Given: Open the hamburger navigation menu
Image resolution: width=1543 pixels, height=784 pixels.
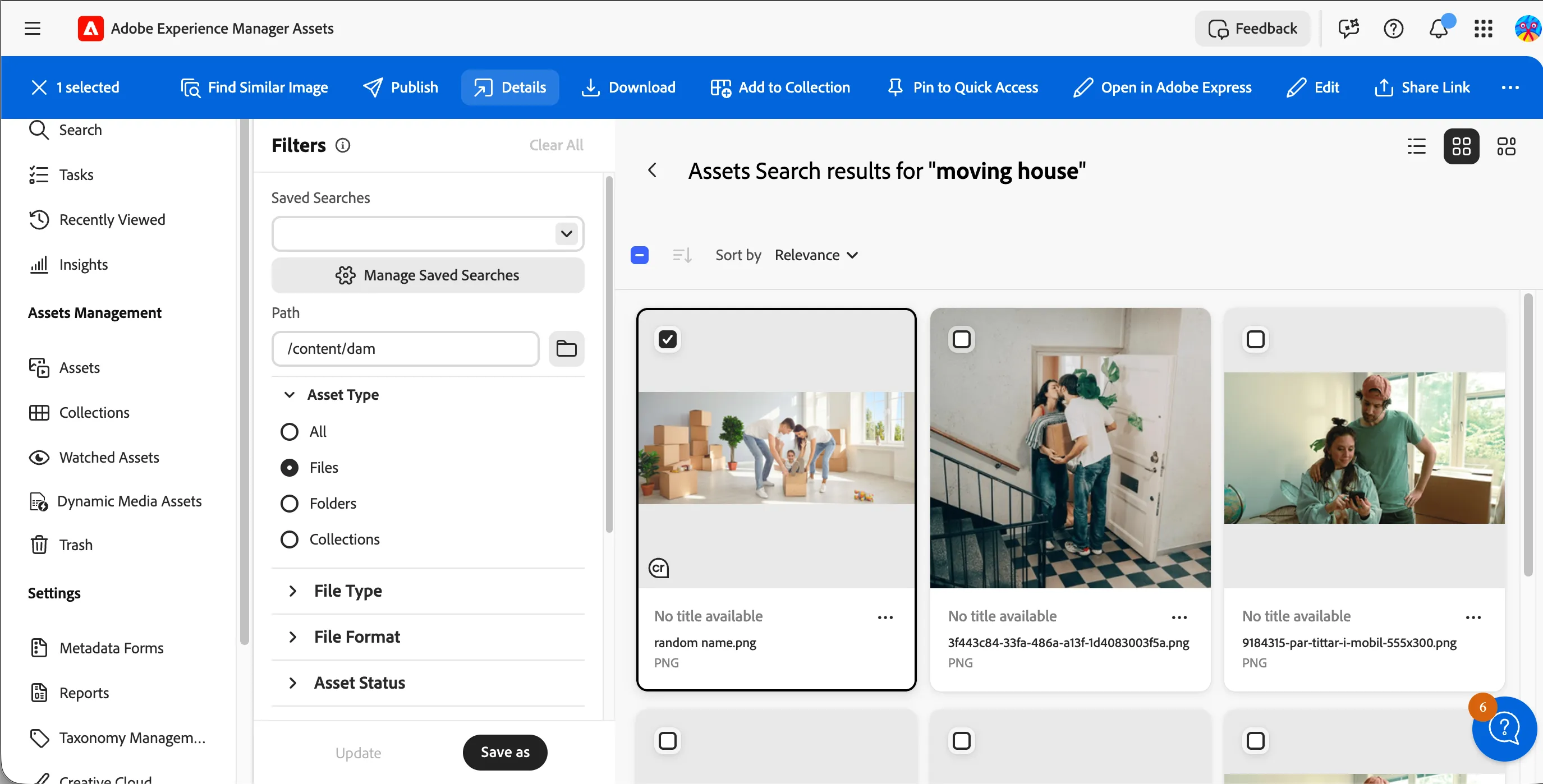Looking at the screenshot, I should coord(33,28).
